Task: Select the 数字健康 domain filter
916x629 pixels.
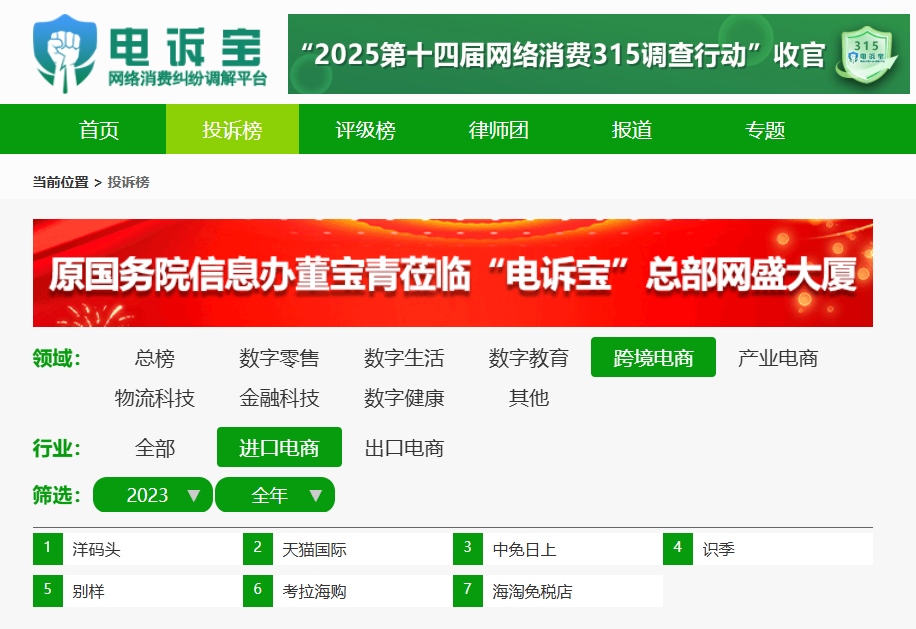Action: point(404,398)
